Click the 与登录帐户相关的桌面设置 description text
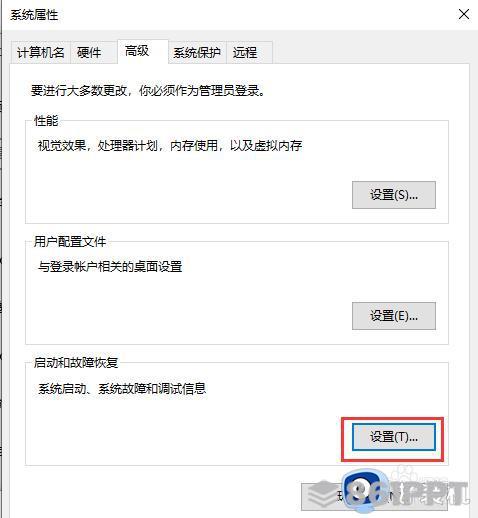 pyautogui.click(x=110, y=266)
